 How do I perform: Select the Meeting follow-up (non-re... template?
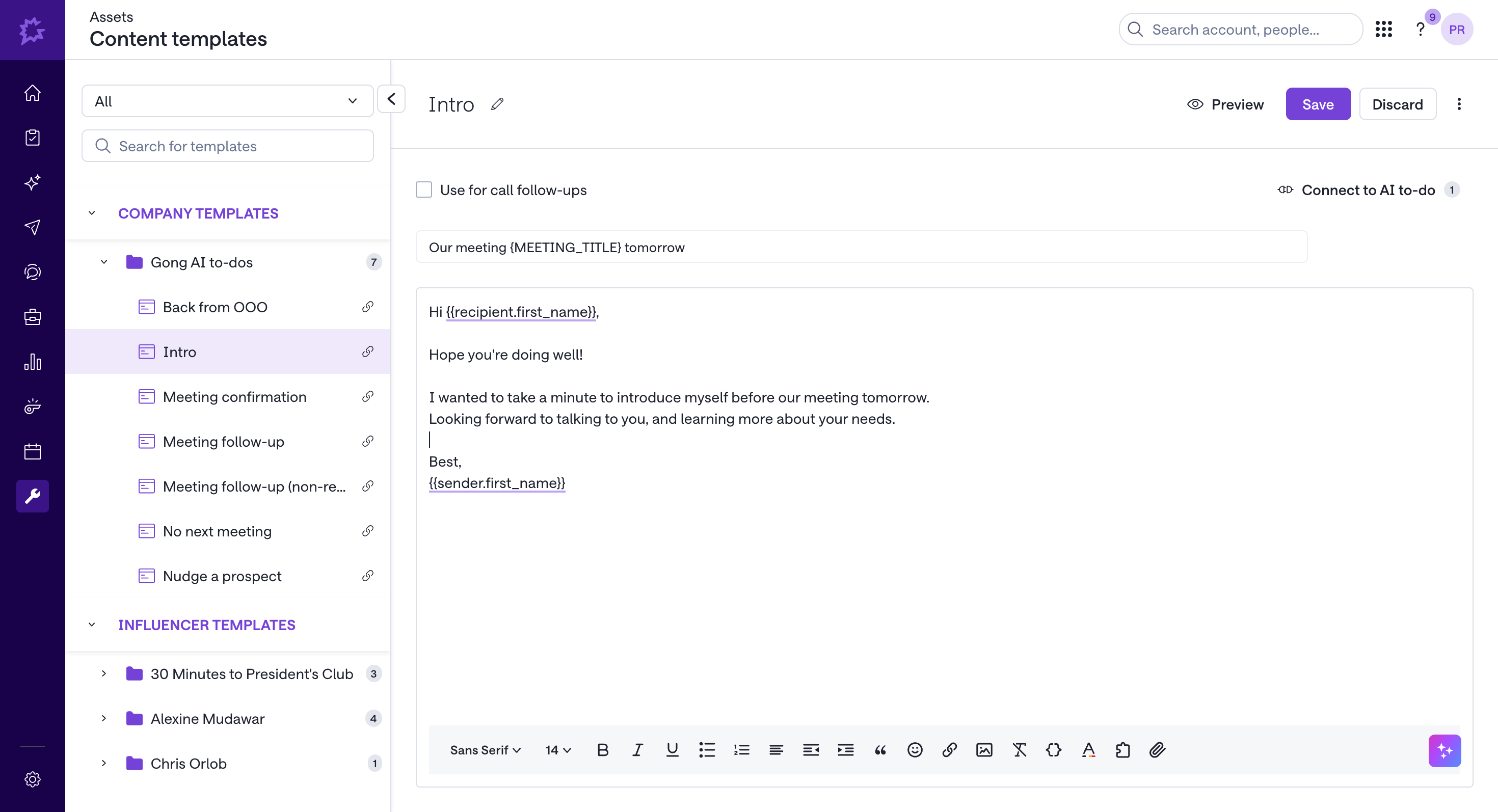[228, 486]
